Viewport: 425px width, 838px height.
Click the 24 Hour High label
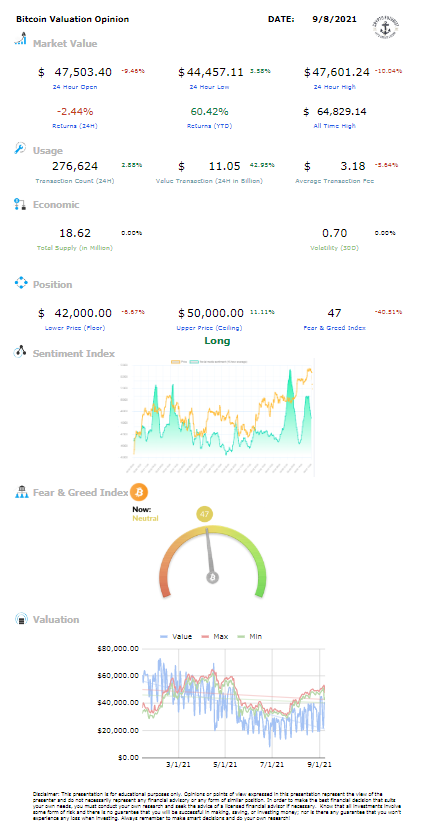[x=335, y=87]
